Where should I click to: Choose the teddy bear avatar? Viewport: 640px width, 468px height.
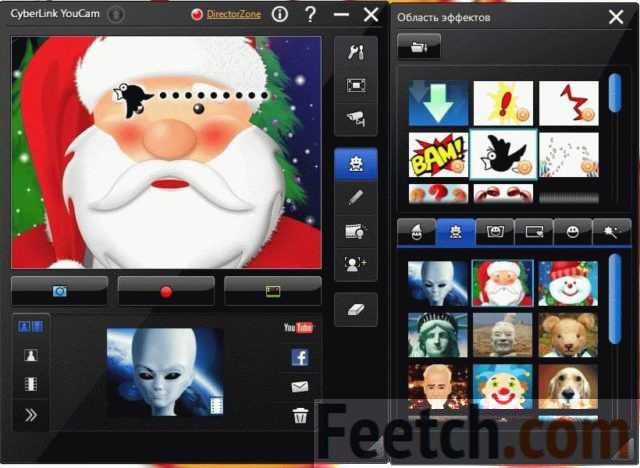[568, 335]
